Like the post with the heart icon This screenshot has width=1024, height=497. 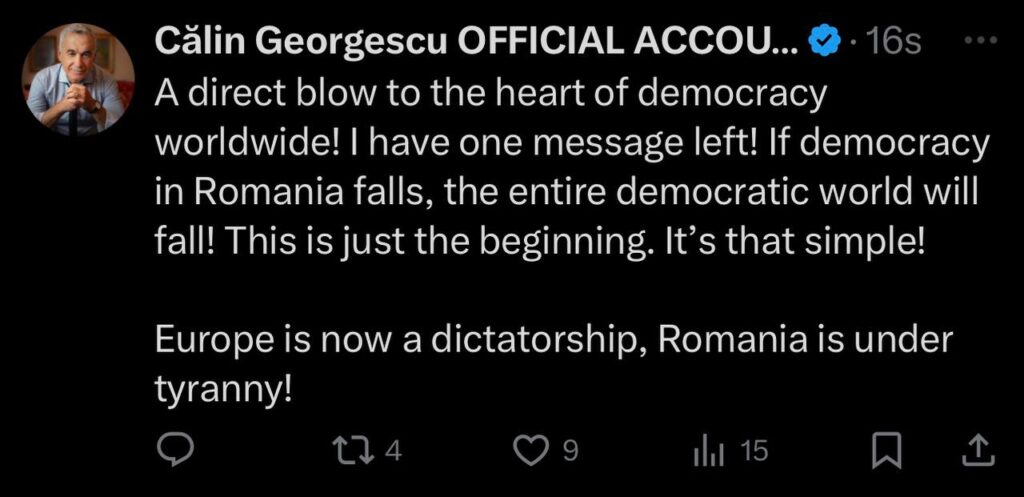click(531, 451)
